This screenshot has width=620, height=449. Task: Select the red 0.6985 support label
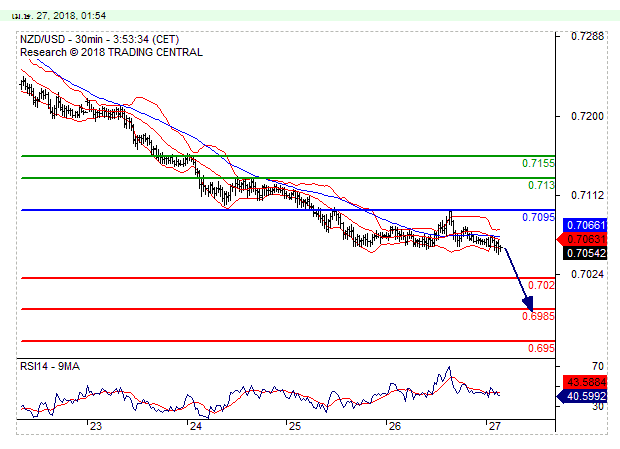coord(538,316)
